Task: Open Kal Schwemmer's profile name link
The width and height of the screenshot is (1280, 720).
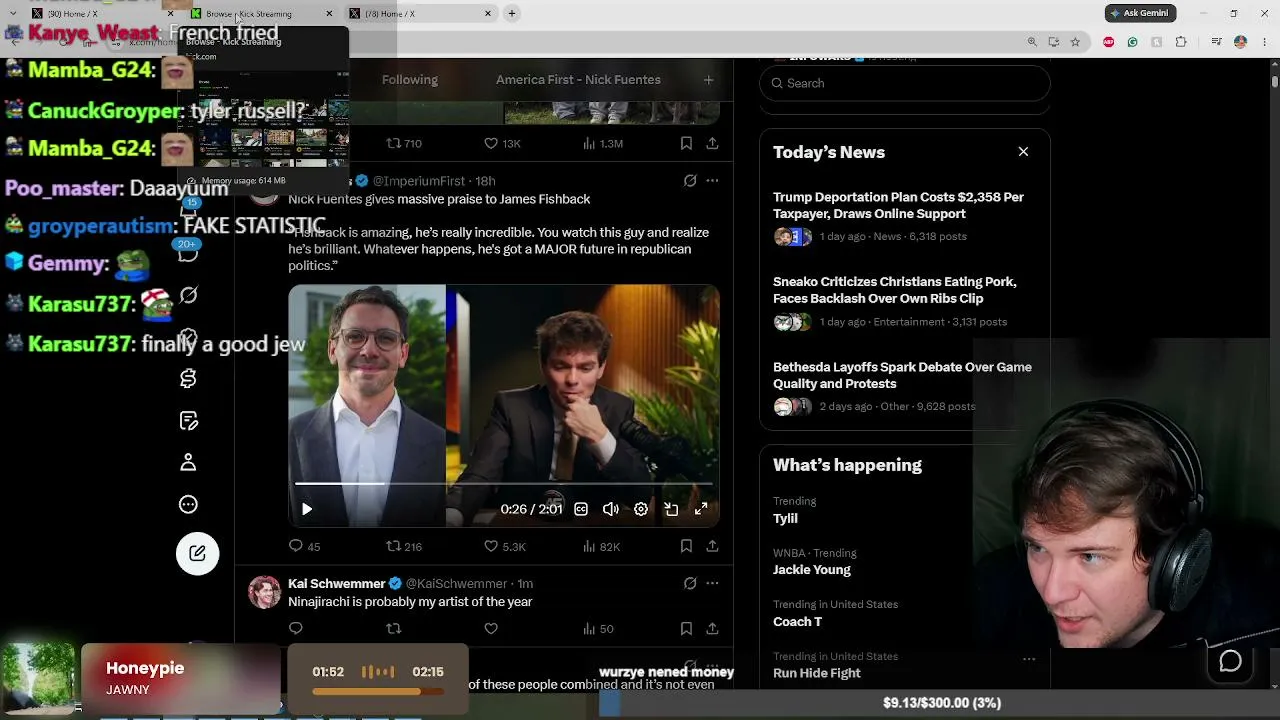Action: (x=337, y=583)
